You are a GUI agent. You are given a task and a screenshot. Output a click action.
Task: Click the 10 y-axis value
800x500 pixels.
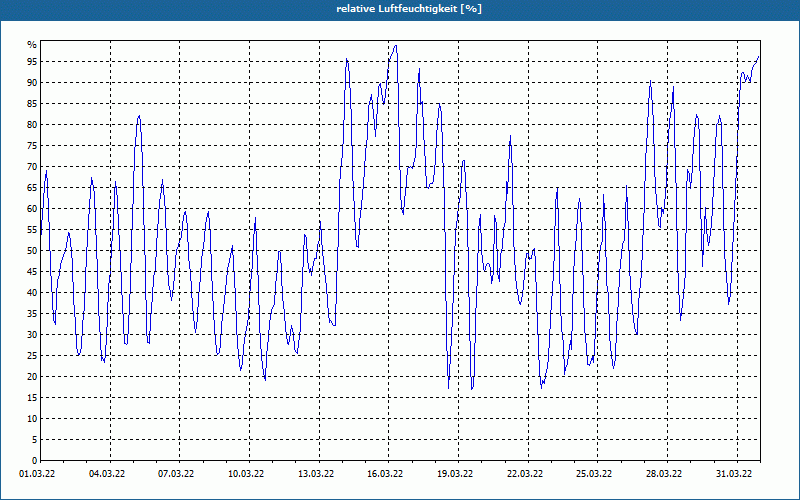tap(32, 418)
